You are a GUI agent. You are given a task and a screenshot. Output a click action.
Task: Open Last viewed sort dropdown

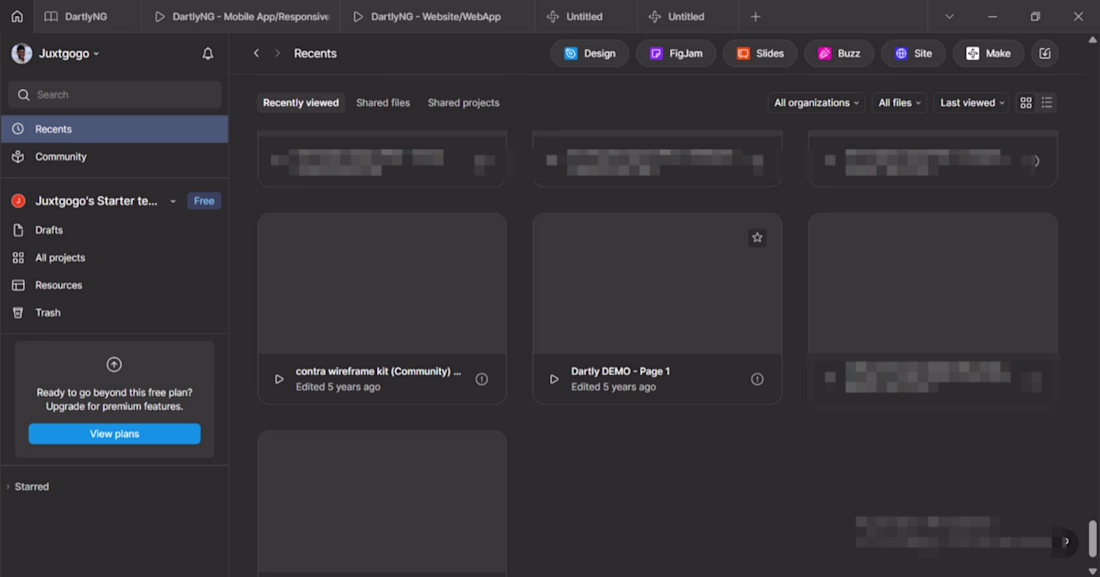(972, 103)
